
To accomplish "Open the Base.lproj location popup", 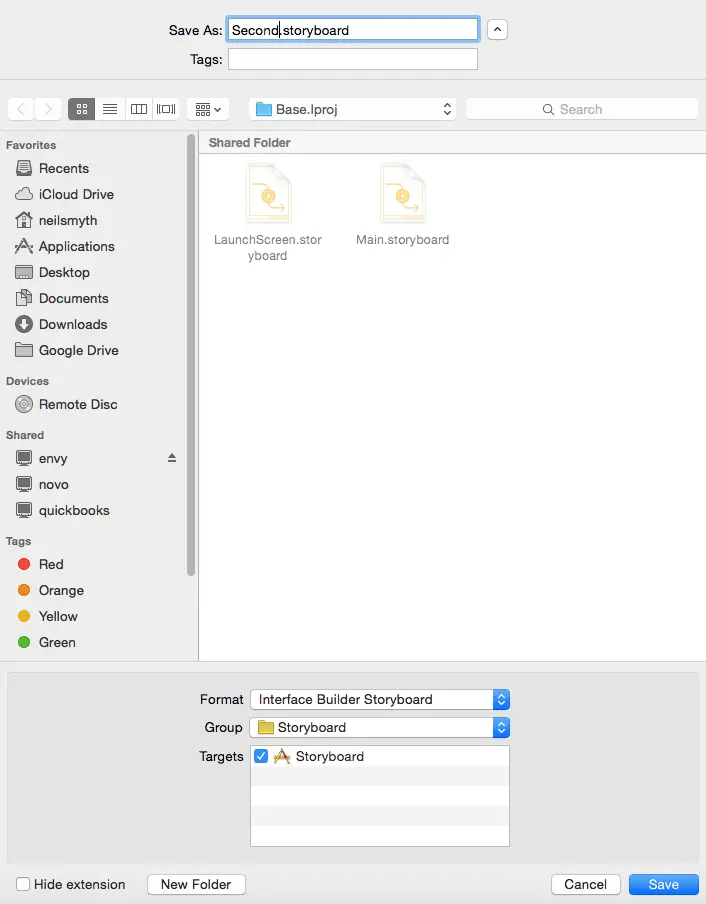I will coord(352,109).
